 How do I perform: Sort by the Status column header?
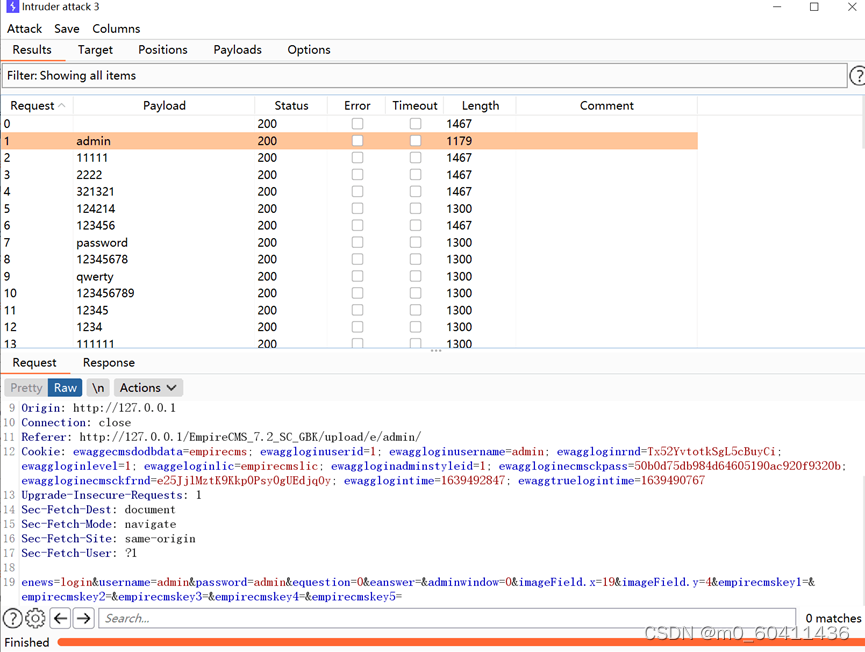point(291,105)
